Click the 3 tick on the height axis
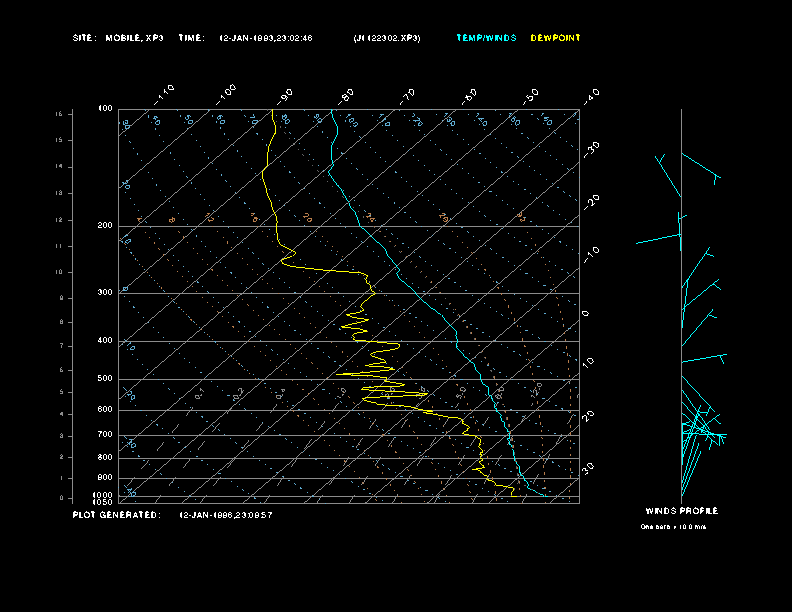This screenshot has width=792, height=612. click(x=62, y=436)
